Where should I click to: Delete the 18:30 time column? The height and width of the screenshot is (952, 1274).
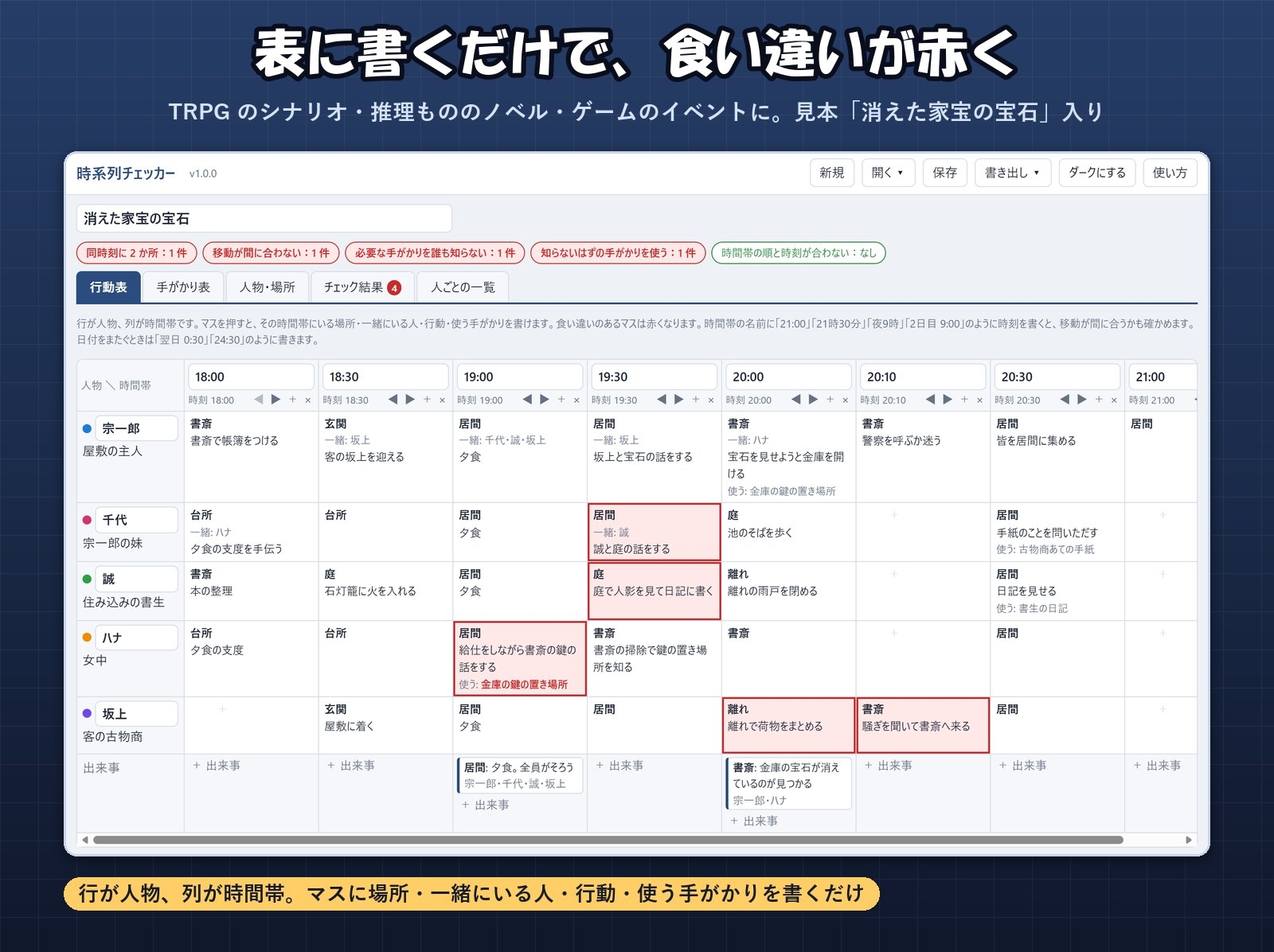pos(442,400)
